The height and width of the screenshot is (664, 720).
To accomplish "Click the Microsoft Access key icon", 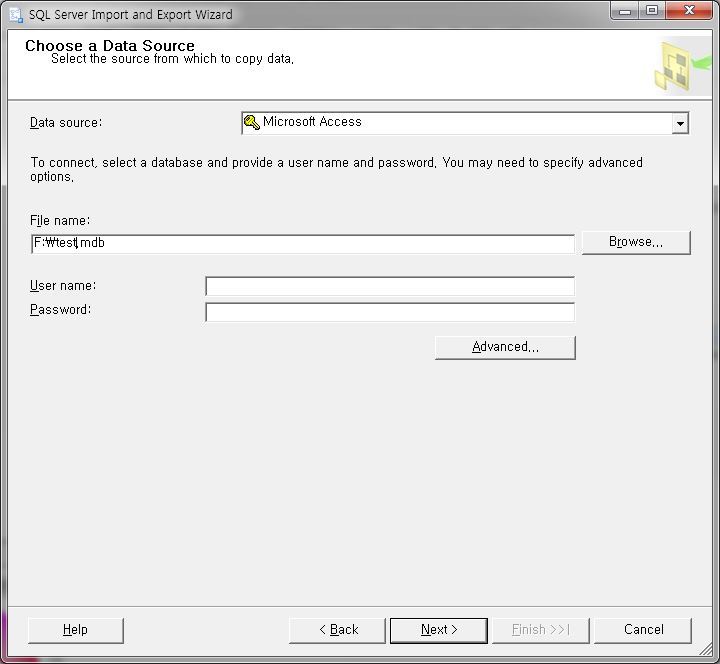I will [252, 122].
